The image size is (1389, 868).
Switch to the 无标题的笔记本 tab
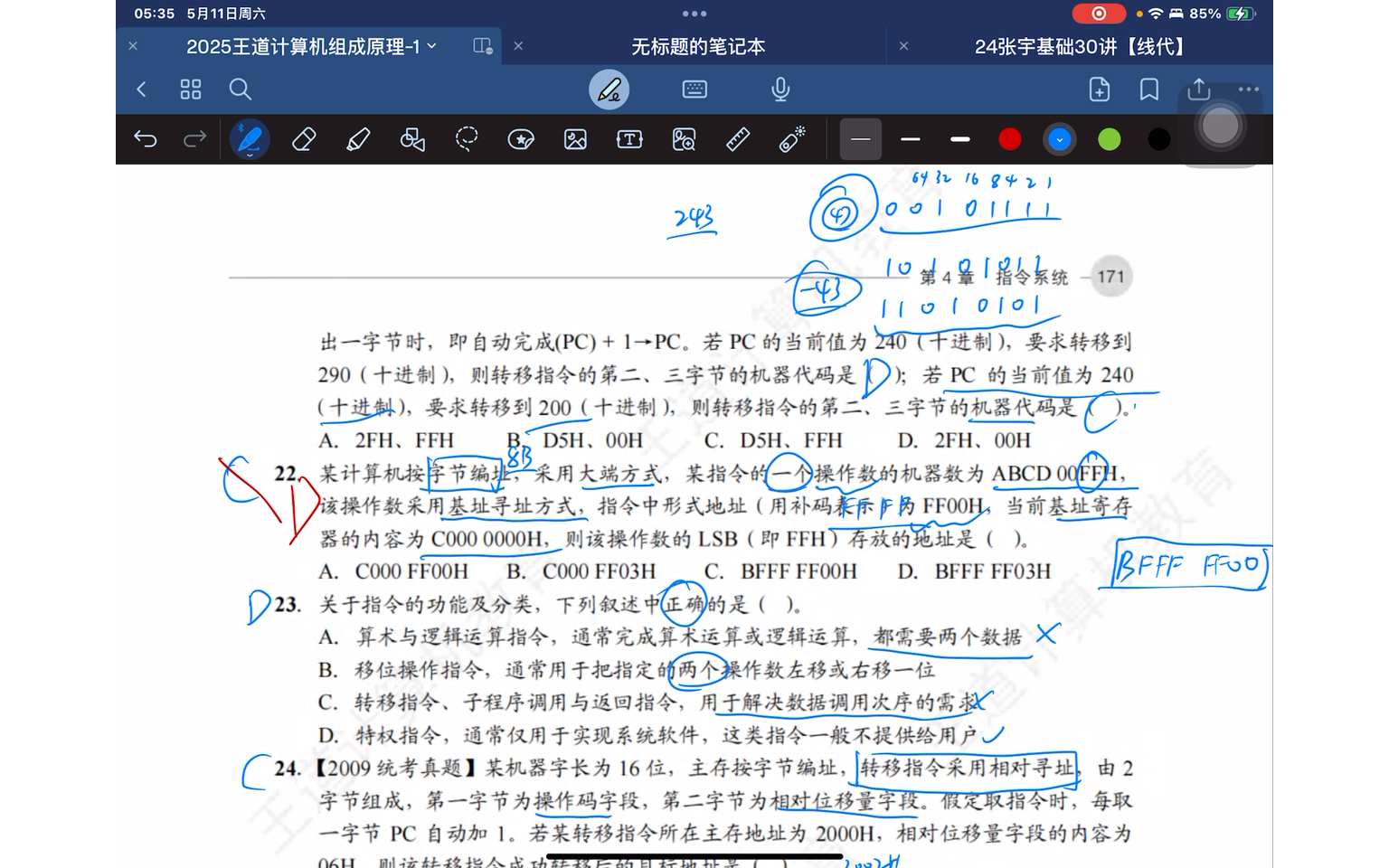point(697,46)
